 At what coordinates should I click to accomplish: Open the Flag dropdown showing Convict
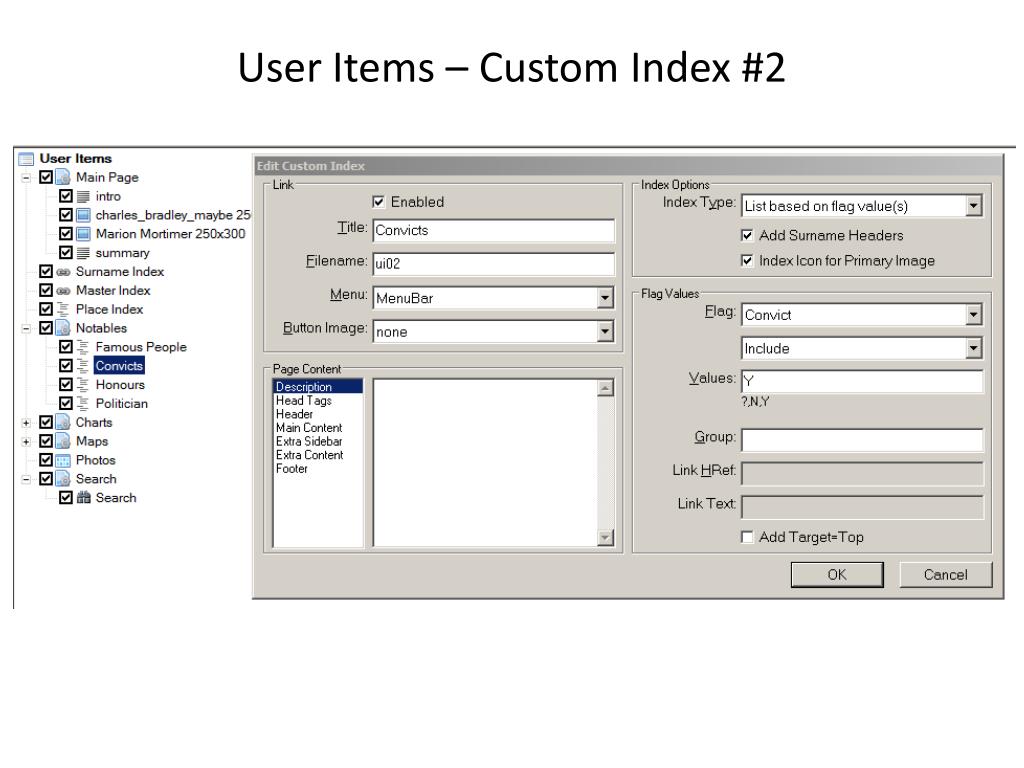point(973,315)
